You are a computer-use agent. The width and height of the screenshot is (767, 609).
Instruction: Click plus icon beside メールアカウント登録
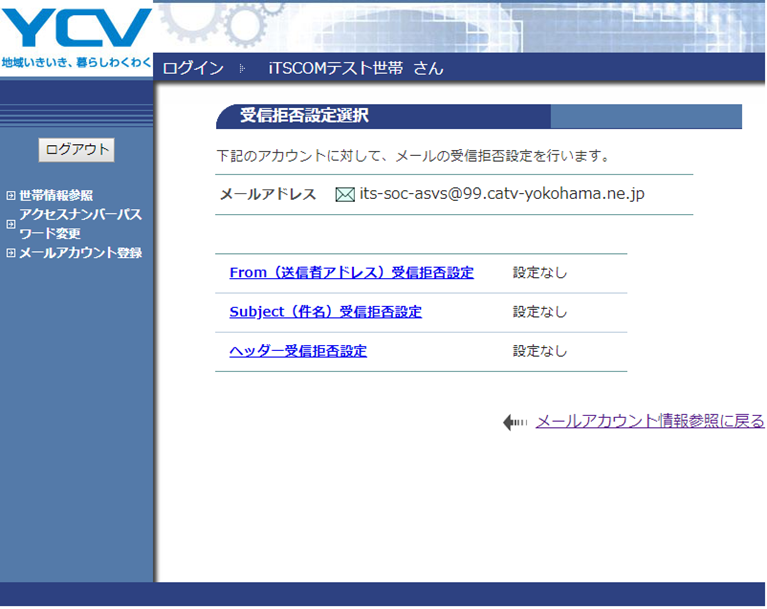tap(11, 253)
